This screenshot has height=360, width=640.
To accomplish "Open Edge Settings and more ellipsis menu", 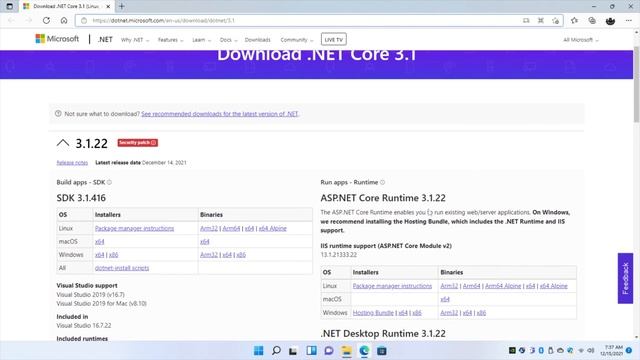I will point(629,20).
